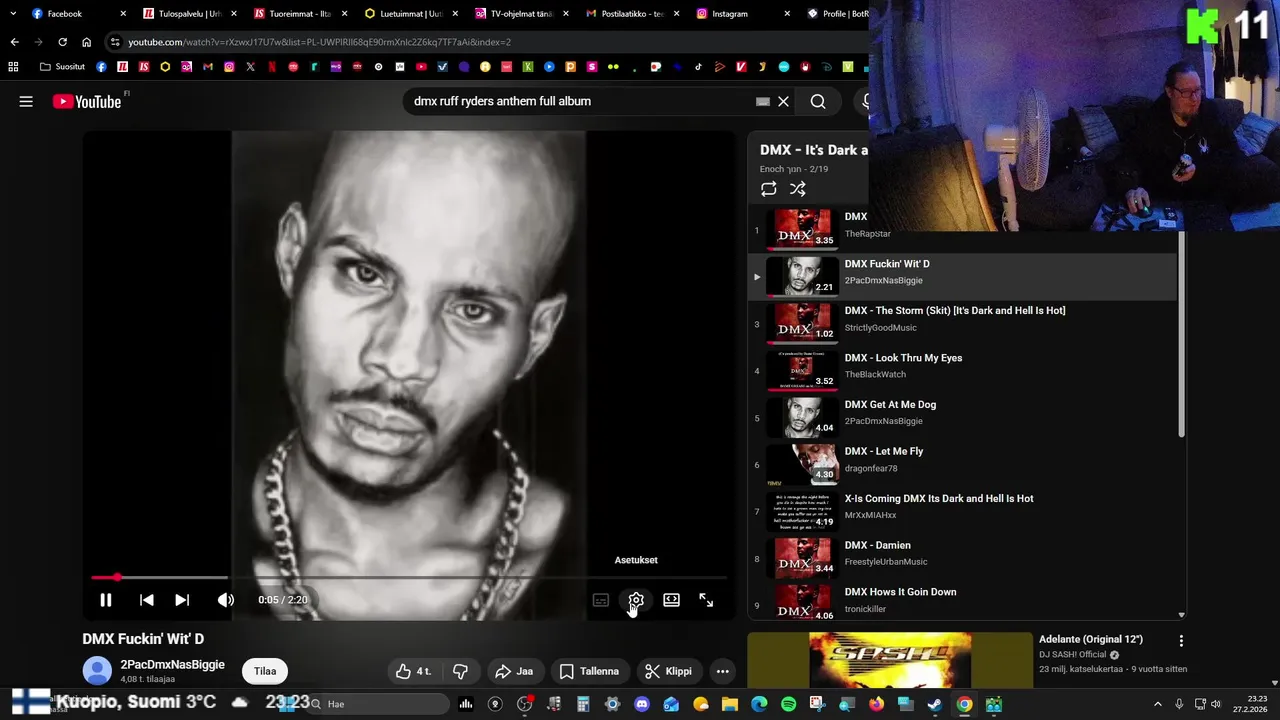
Task: Mute the video volume speaker icon
Action: pos(226,600)
